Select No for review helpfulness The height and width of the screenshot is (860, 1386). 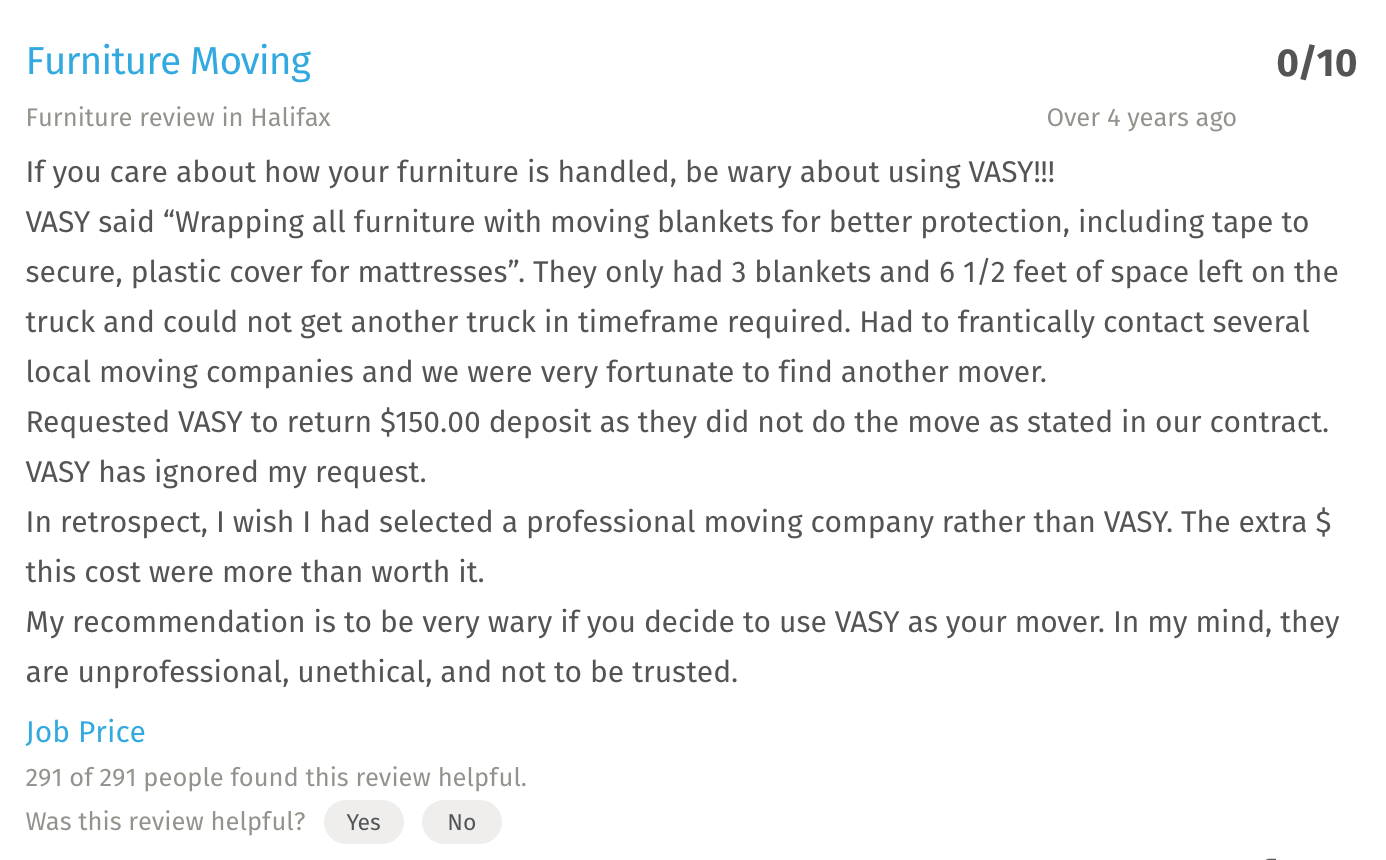[462, 822]
